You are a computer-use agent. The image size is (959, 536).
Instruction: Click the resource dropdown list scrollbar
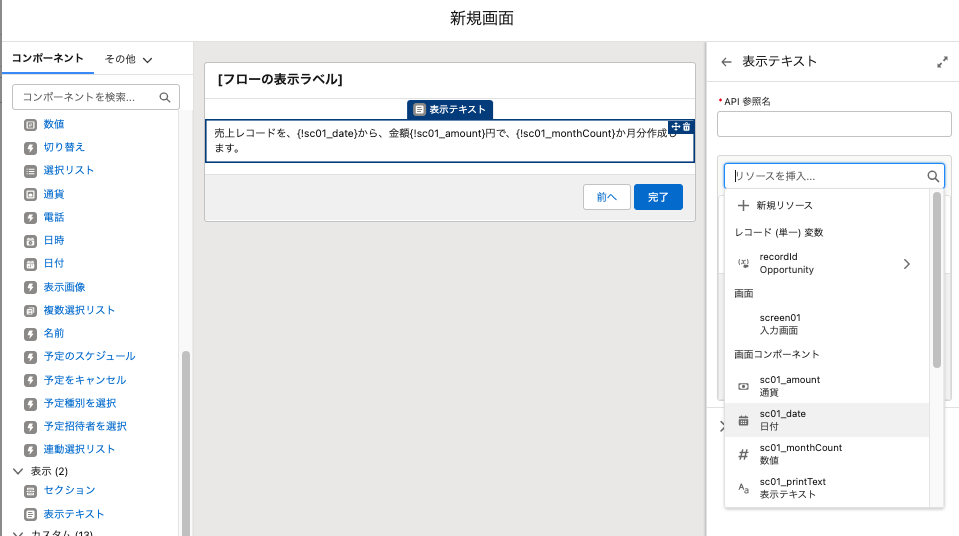pyautogui.click(x=936, y=280)
